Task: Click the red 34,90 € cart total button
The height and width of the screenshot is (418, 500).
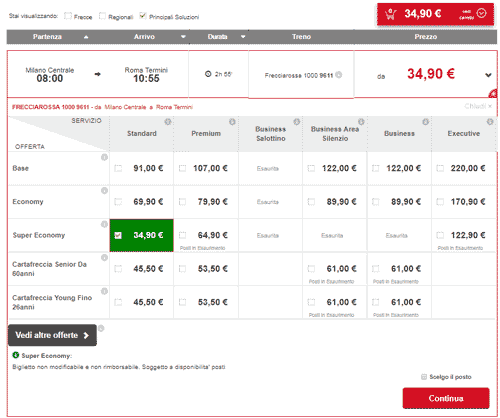Action: pyautogui.click(x=435, y=14)
